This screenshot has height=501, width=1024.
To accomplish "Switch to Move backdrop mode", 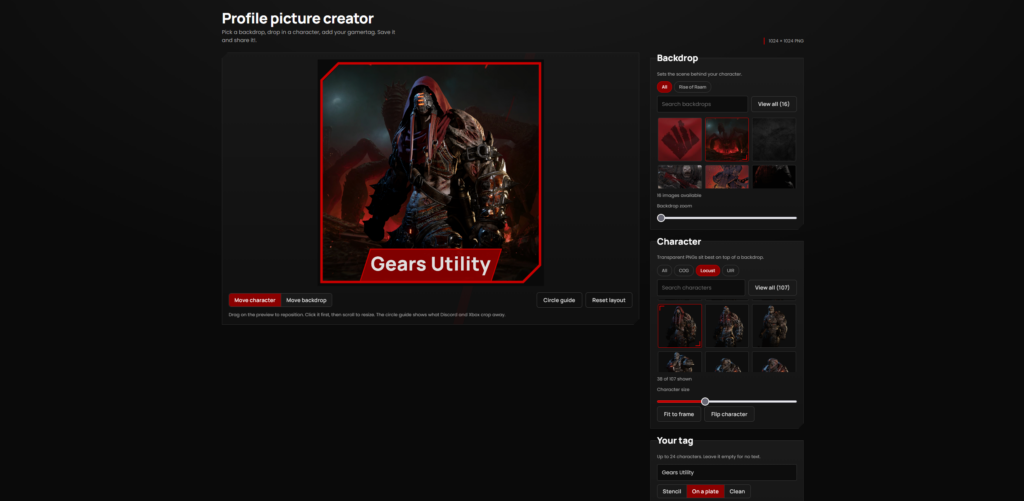I will (306, 300).
